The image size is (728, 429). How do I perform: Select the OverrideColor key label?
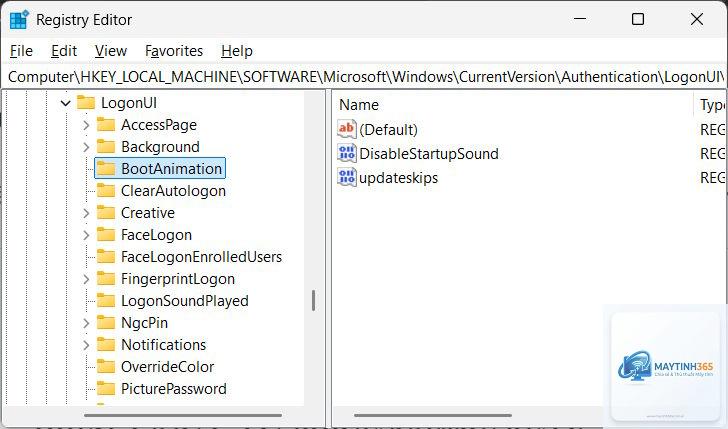pos(167,366)
